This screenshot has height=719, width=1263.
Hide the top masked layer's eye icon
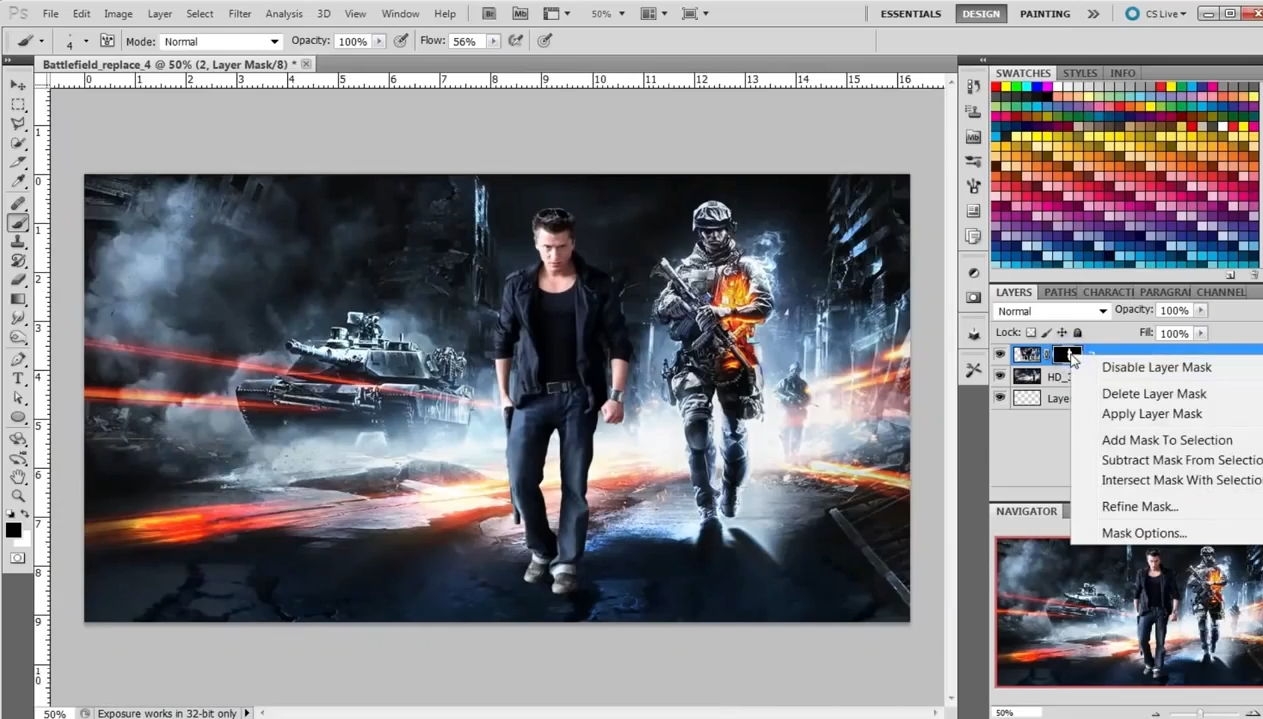coord(1000,354)
